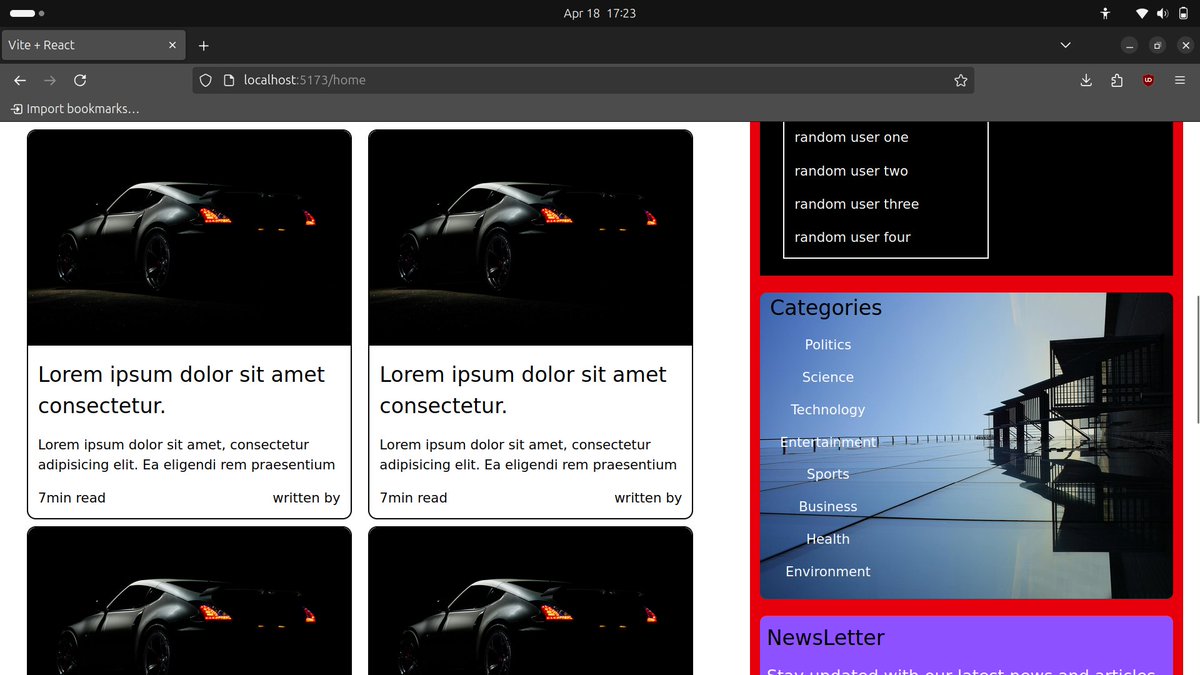1200x675 pixels.
Task: Open the Health category
Action: tap(828, 539)
